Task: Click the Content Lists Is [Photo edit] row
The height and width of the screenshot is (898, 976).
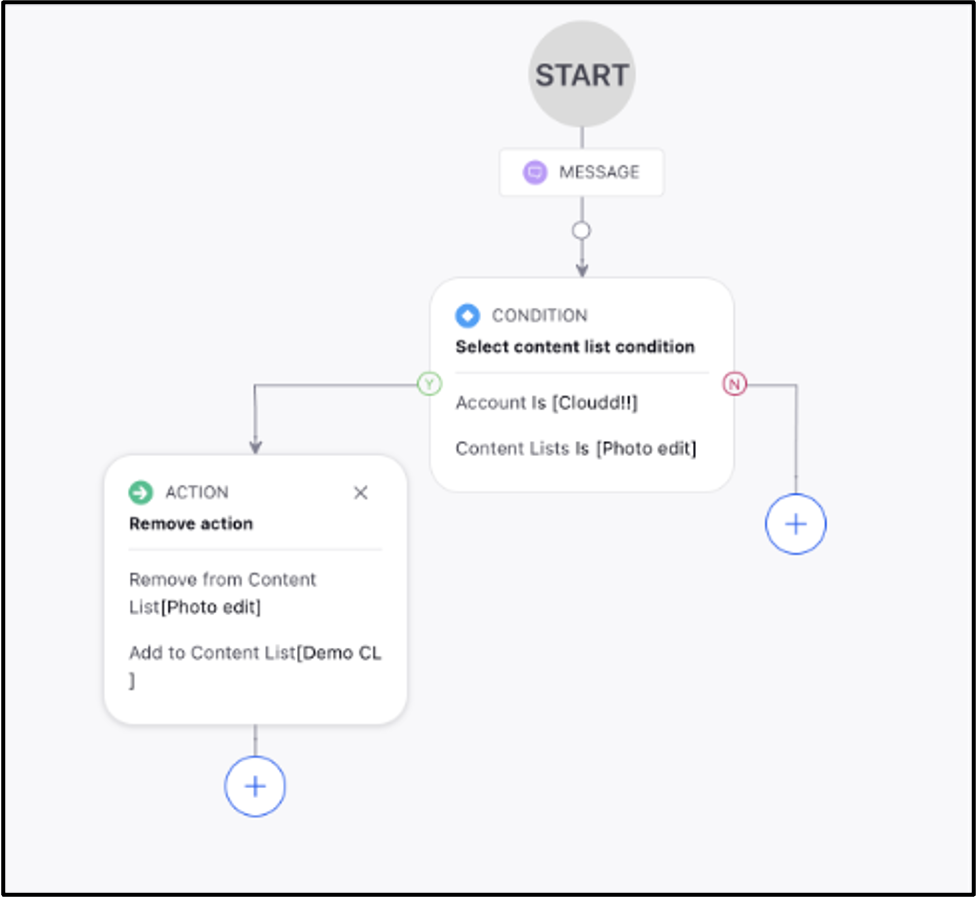Action: point(576,449)
